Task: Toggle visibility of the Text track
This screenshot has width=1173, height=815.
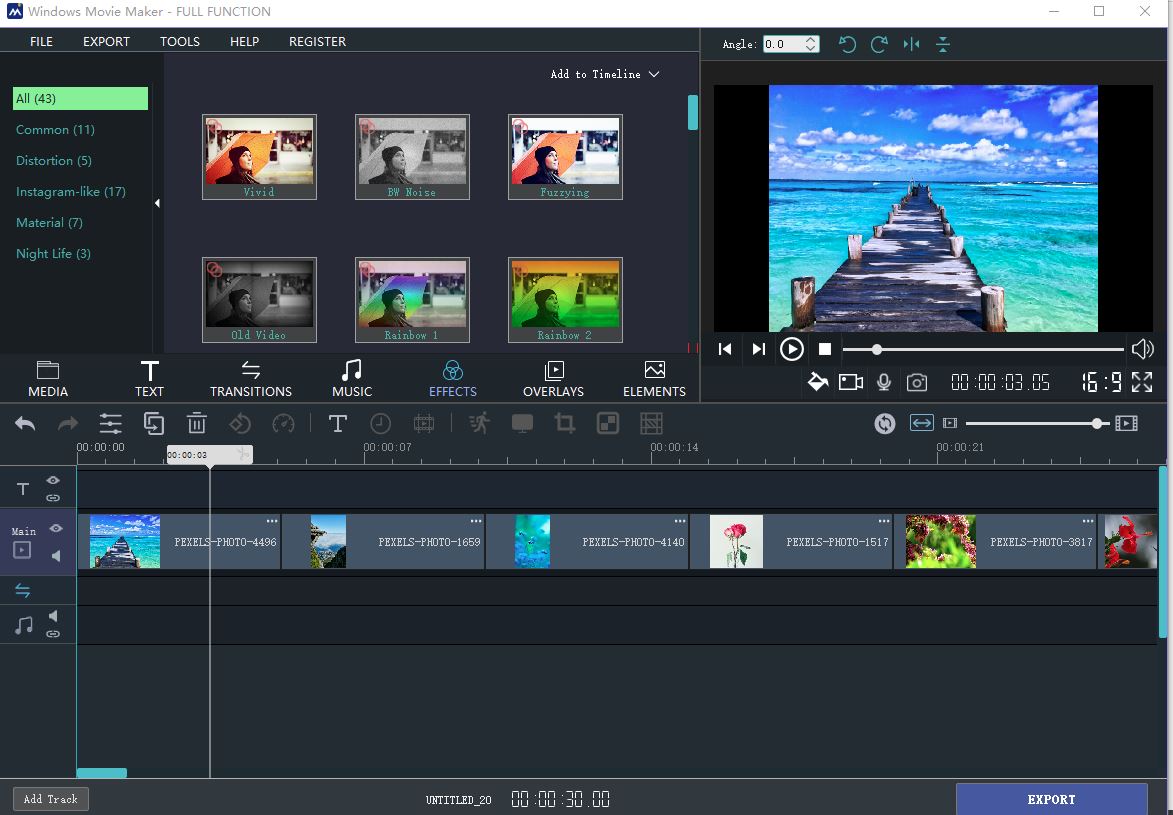Action: coord(54,481)
